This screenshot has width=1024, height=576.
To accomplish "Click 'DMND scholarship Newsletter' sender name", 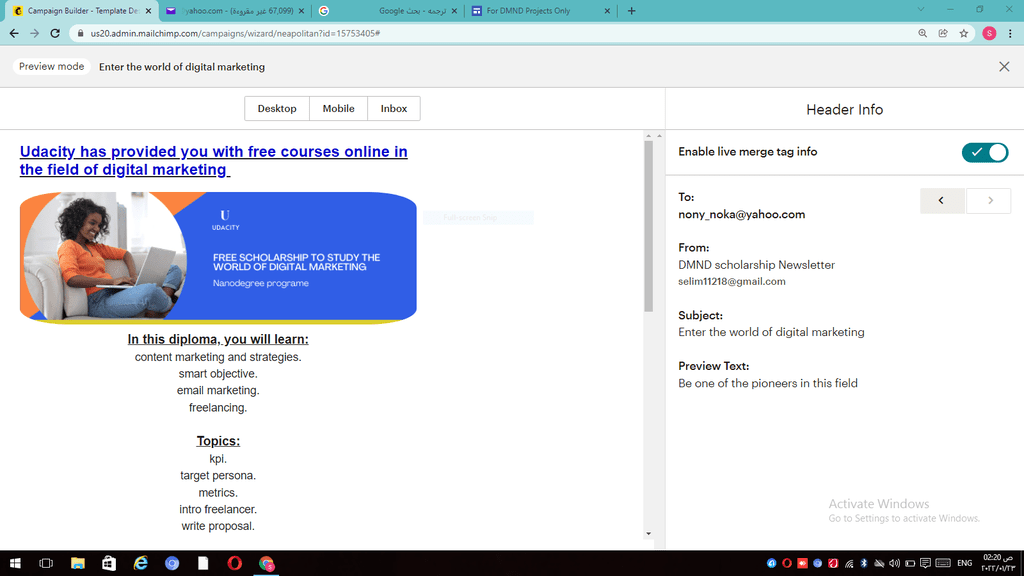I will [x=756, y=265].
